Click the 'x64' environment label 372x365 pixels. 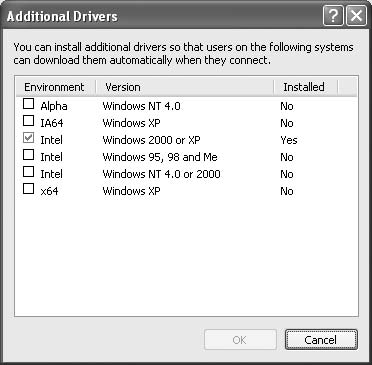(49, 191)
